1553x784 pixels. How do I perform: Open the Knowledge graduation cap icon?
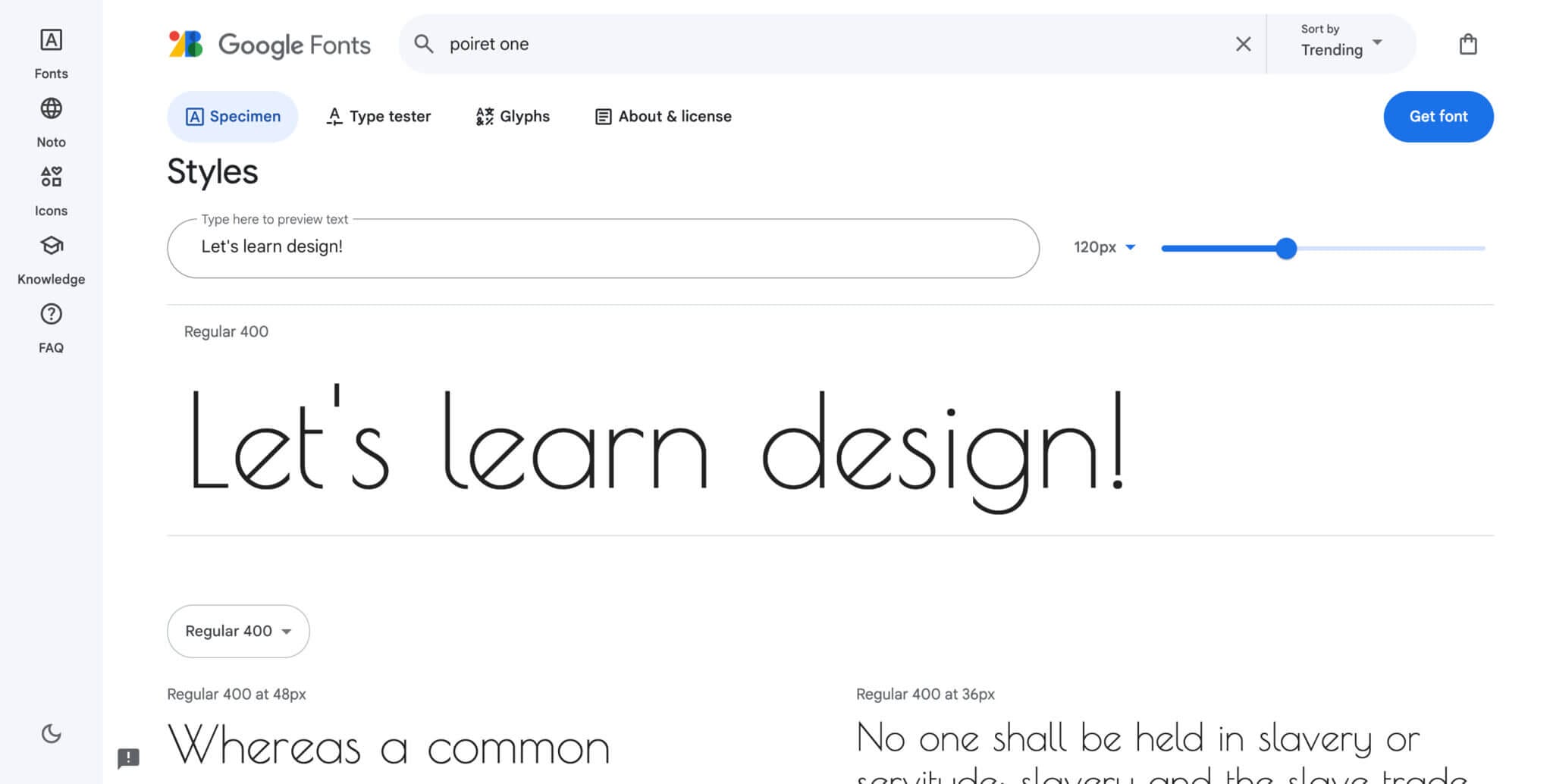[51, 246]
